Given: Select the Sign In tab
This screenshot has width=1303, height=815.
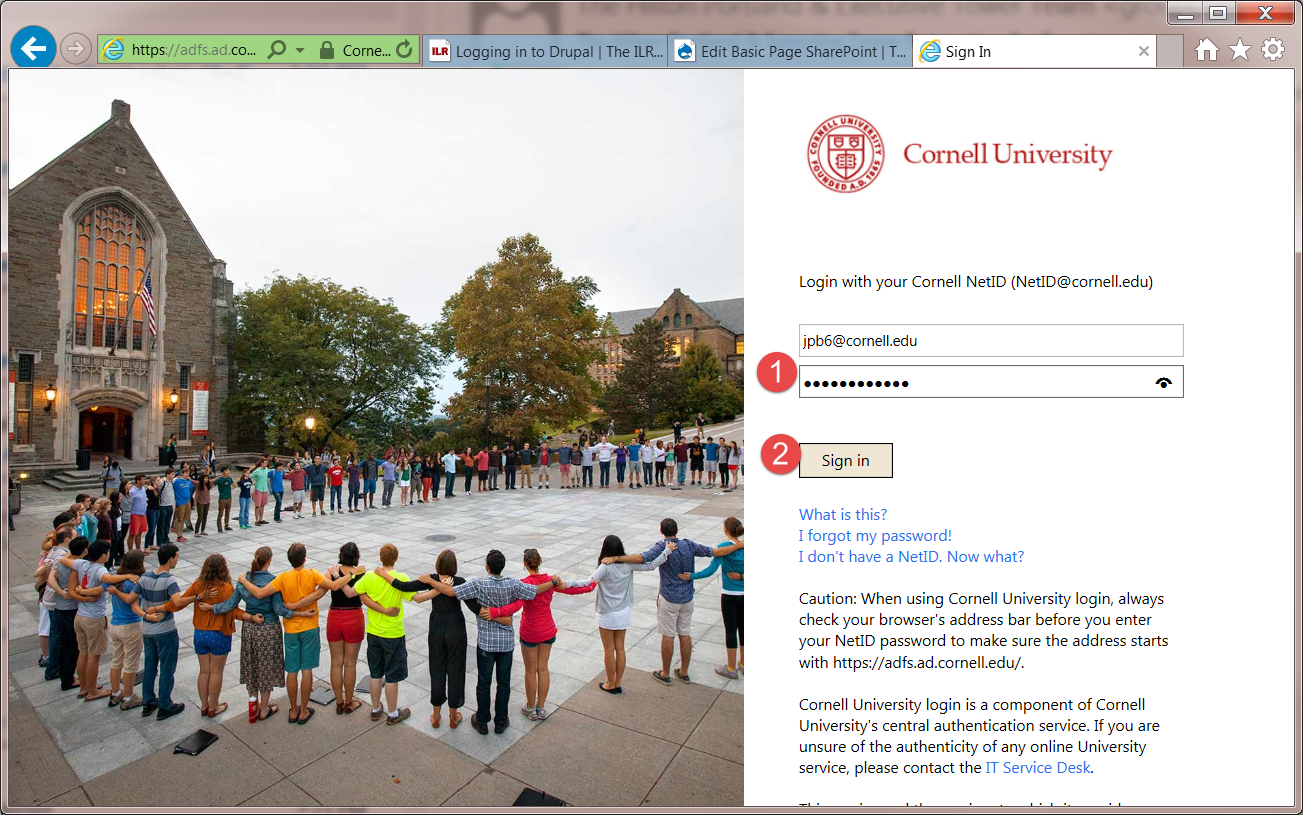Looking at the screenshot, I should tap(1034, 51).
